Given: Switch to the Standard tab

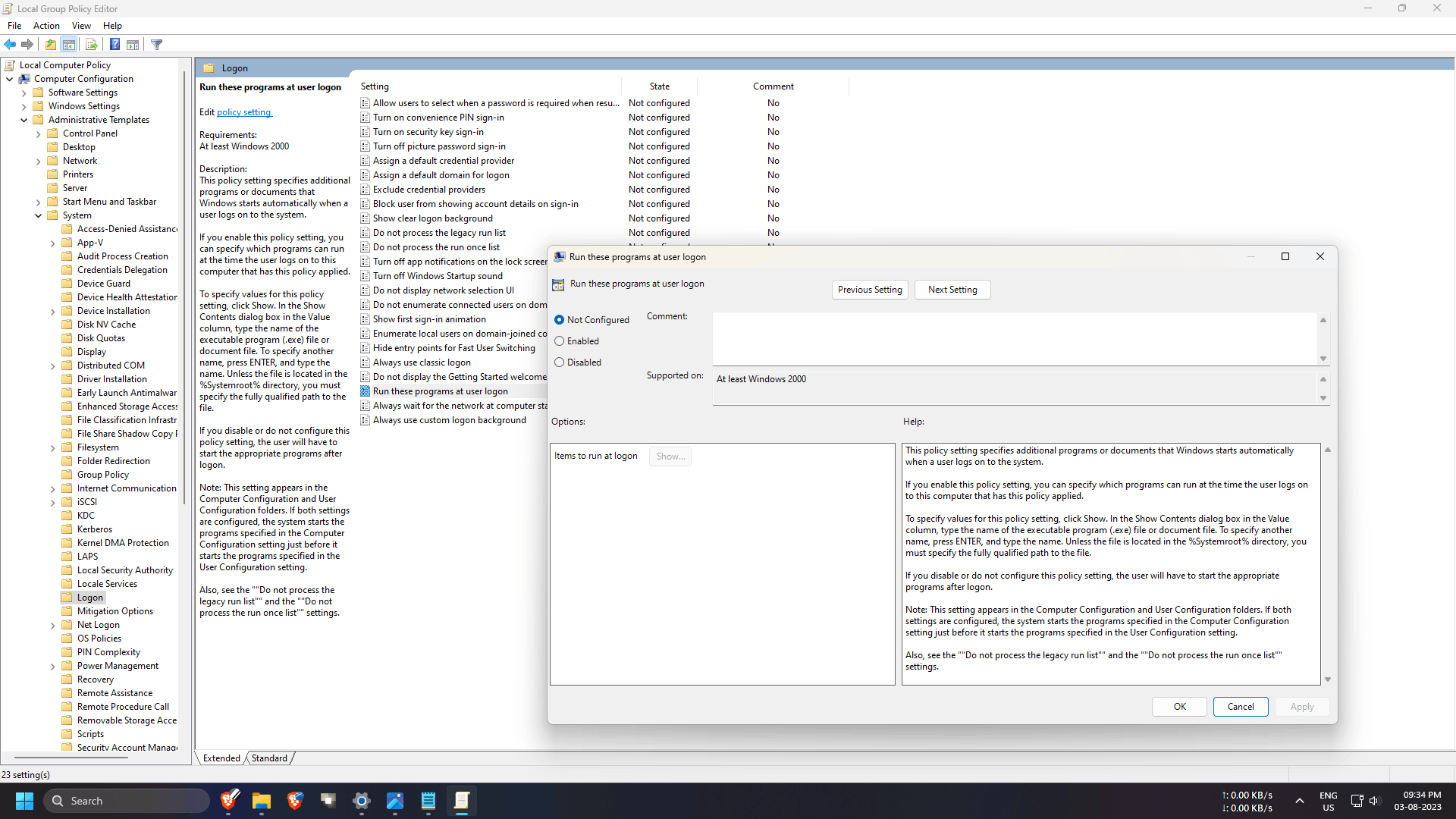Looking at the screenshot, I should pos(269,758).
